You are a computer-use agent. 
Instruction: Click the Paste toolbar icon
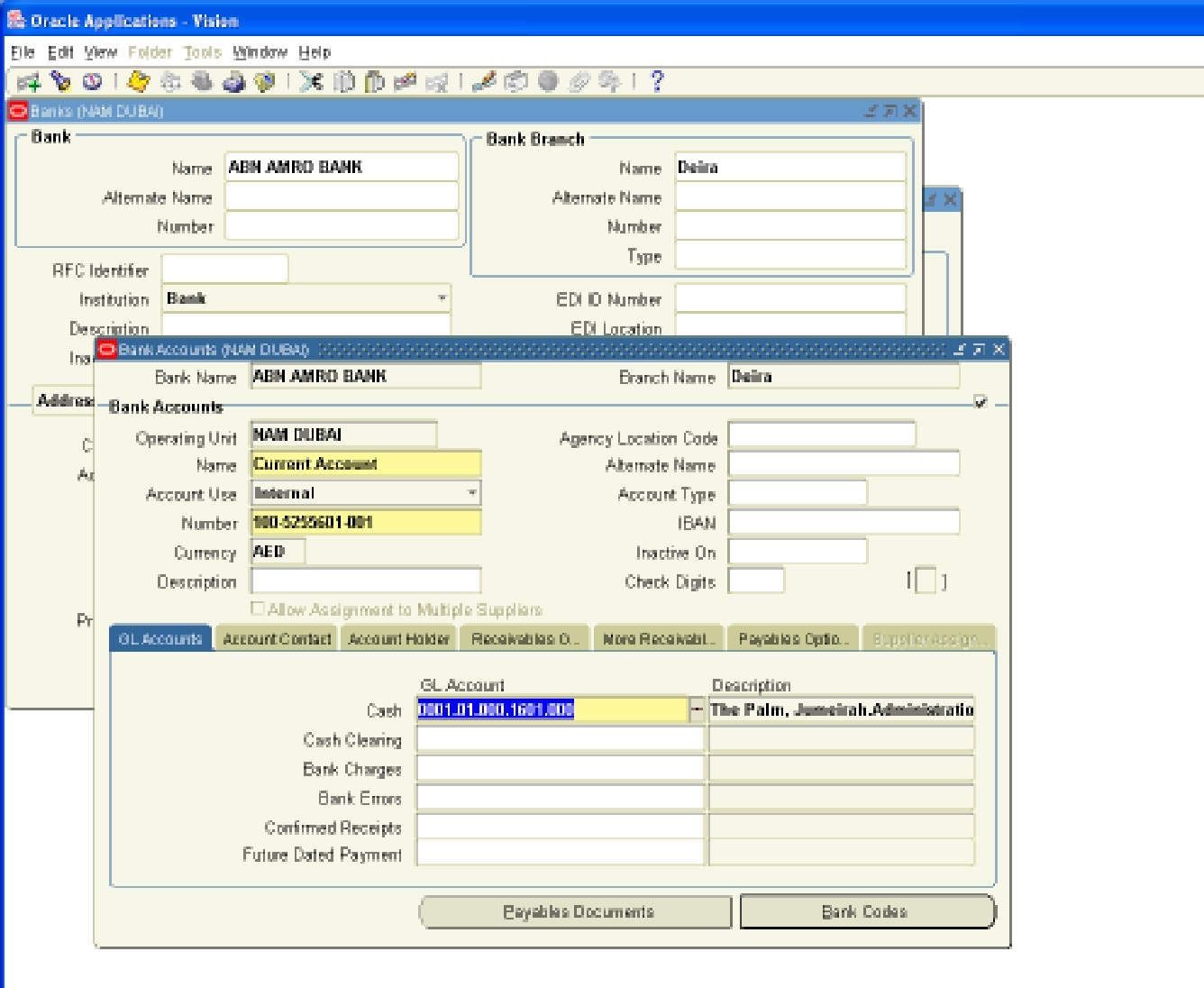coord(372,83)
